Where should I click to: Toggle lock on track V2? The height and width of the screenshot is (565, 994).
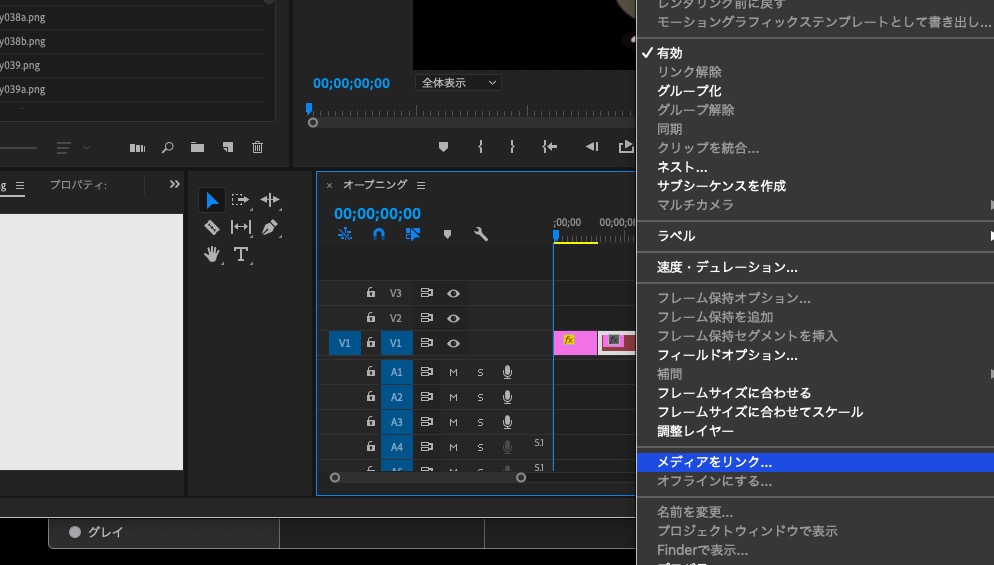click(x=370, y=318)
